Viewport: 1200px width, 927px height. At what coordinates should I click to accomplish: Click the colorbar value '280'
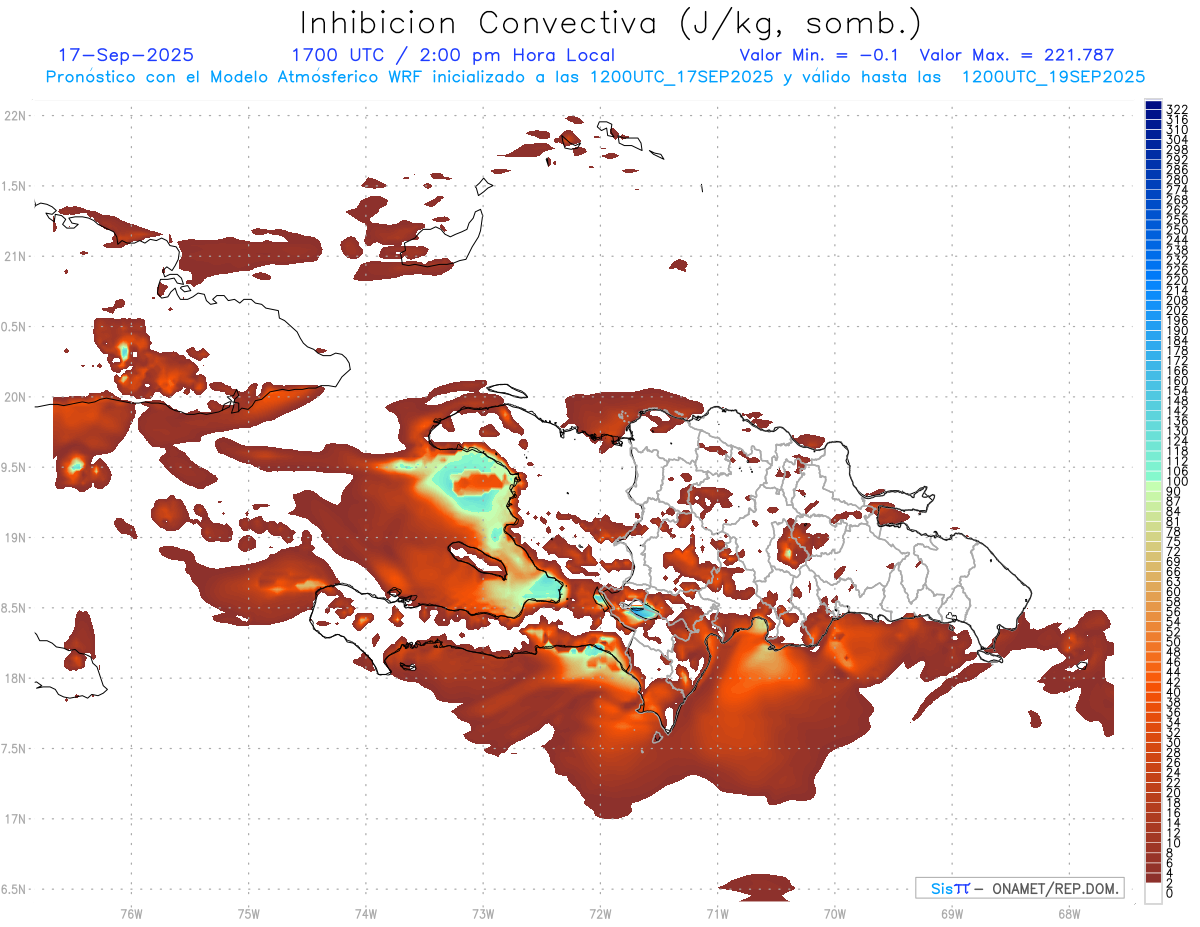pos(1176,179)
